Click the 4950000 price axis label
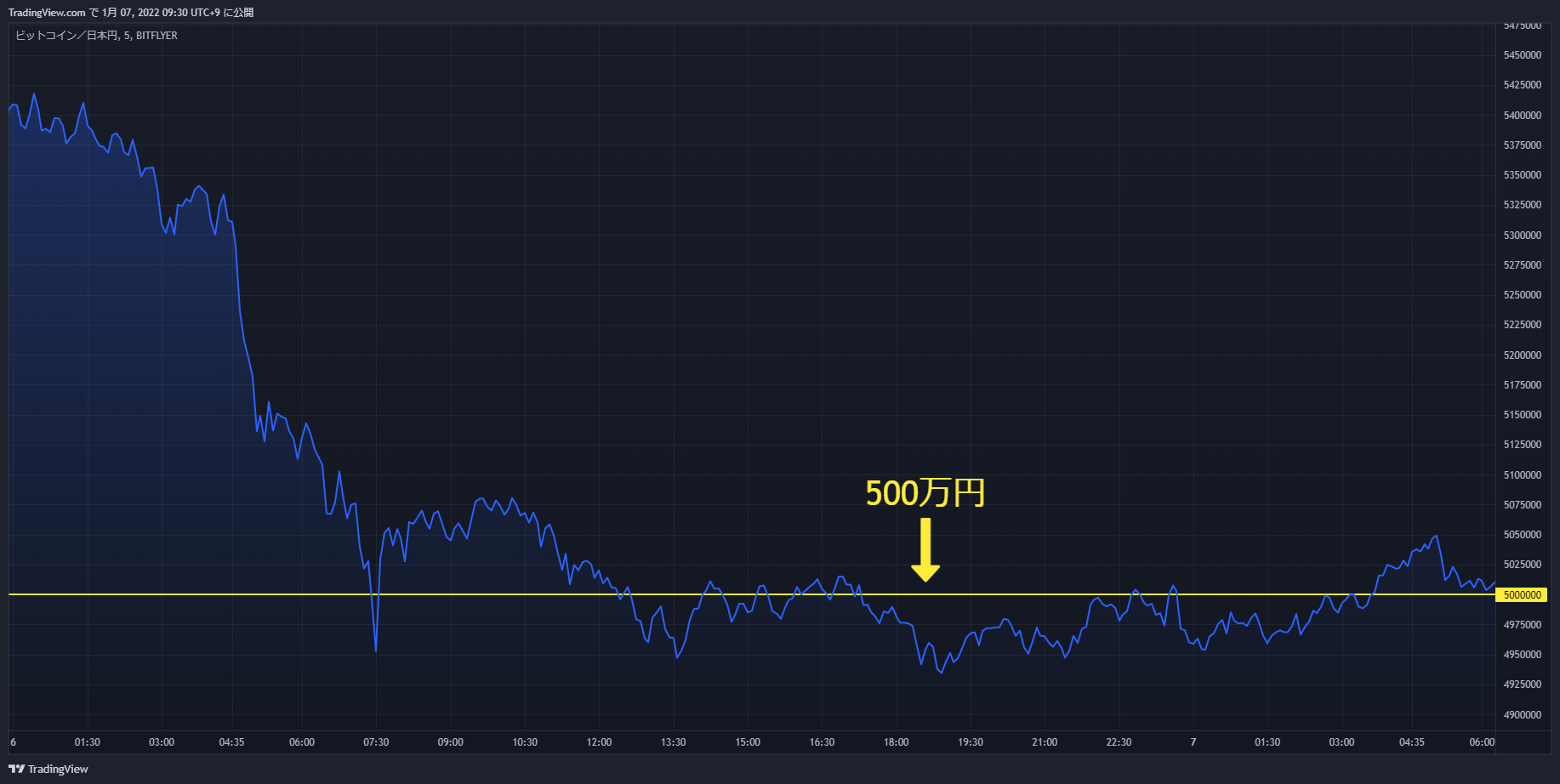The width and height of the screenshot is (1560, 784). coord(1523,655)
